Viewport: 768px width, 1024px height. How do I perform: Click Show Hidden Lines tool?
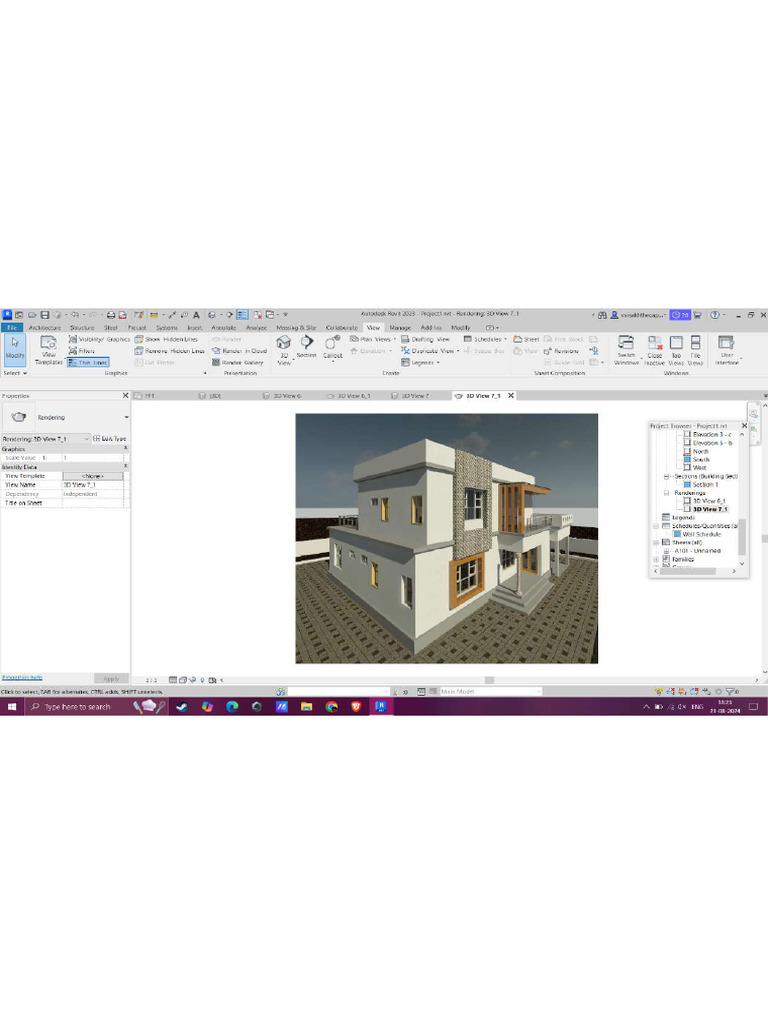pos(167,340)
